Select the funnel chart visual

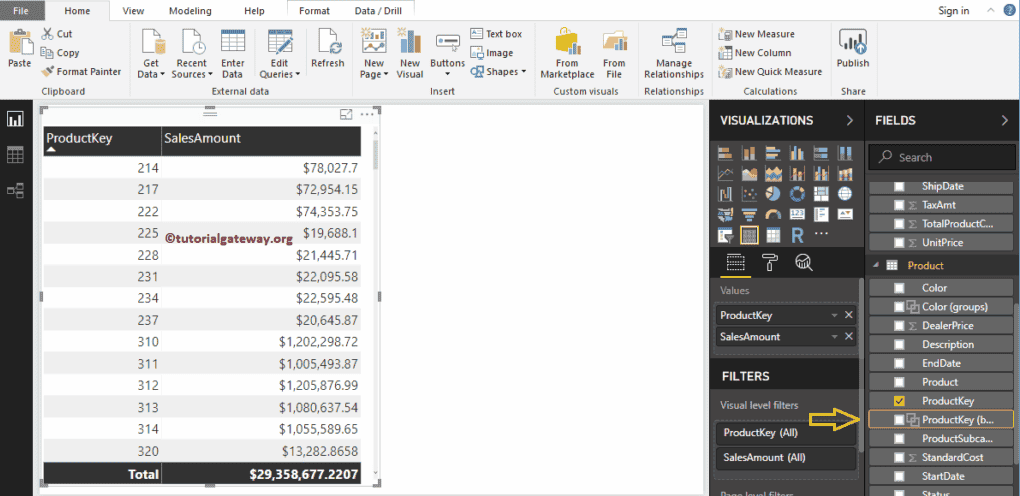point(749,214)
